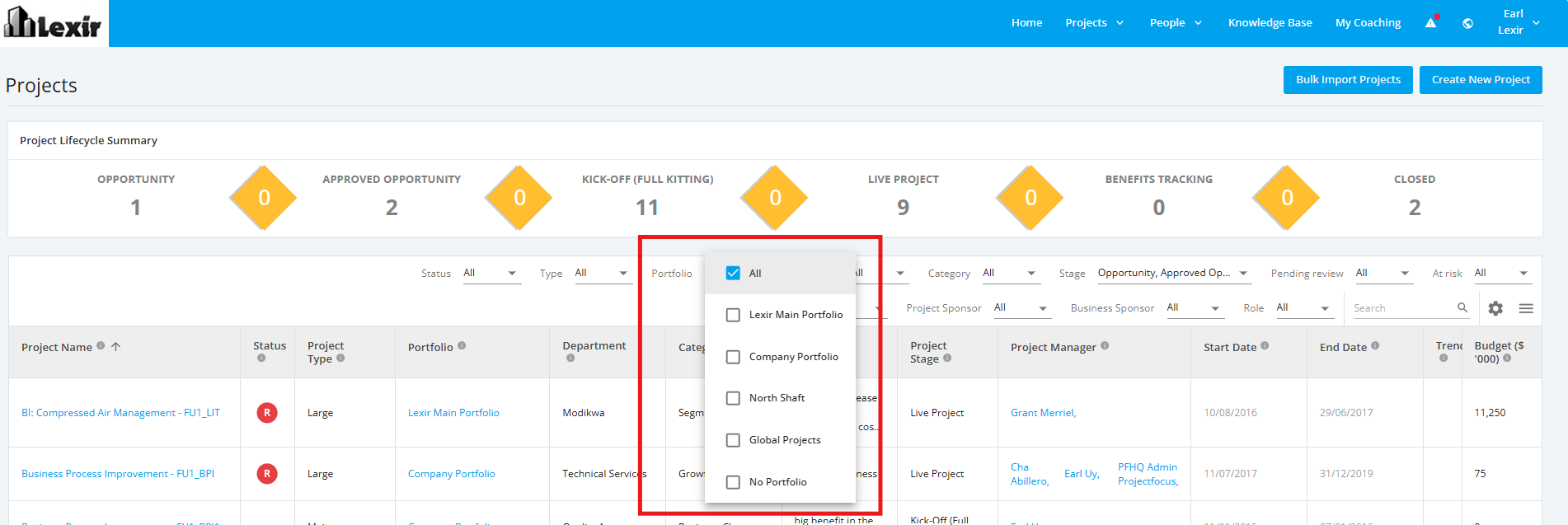Click Create New Project button
This screenshot has width=1568, height=525.
click(x=1481, y=80)
